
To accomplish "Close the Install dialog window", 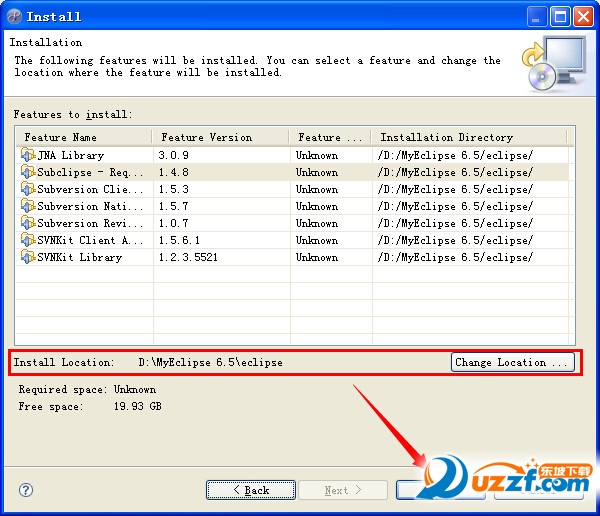I will 584,16.
